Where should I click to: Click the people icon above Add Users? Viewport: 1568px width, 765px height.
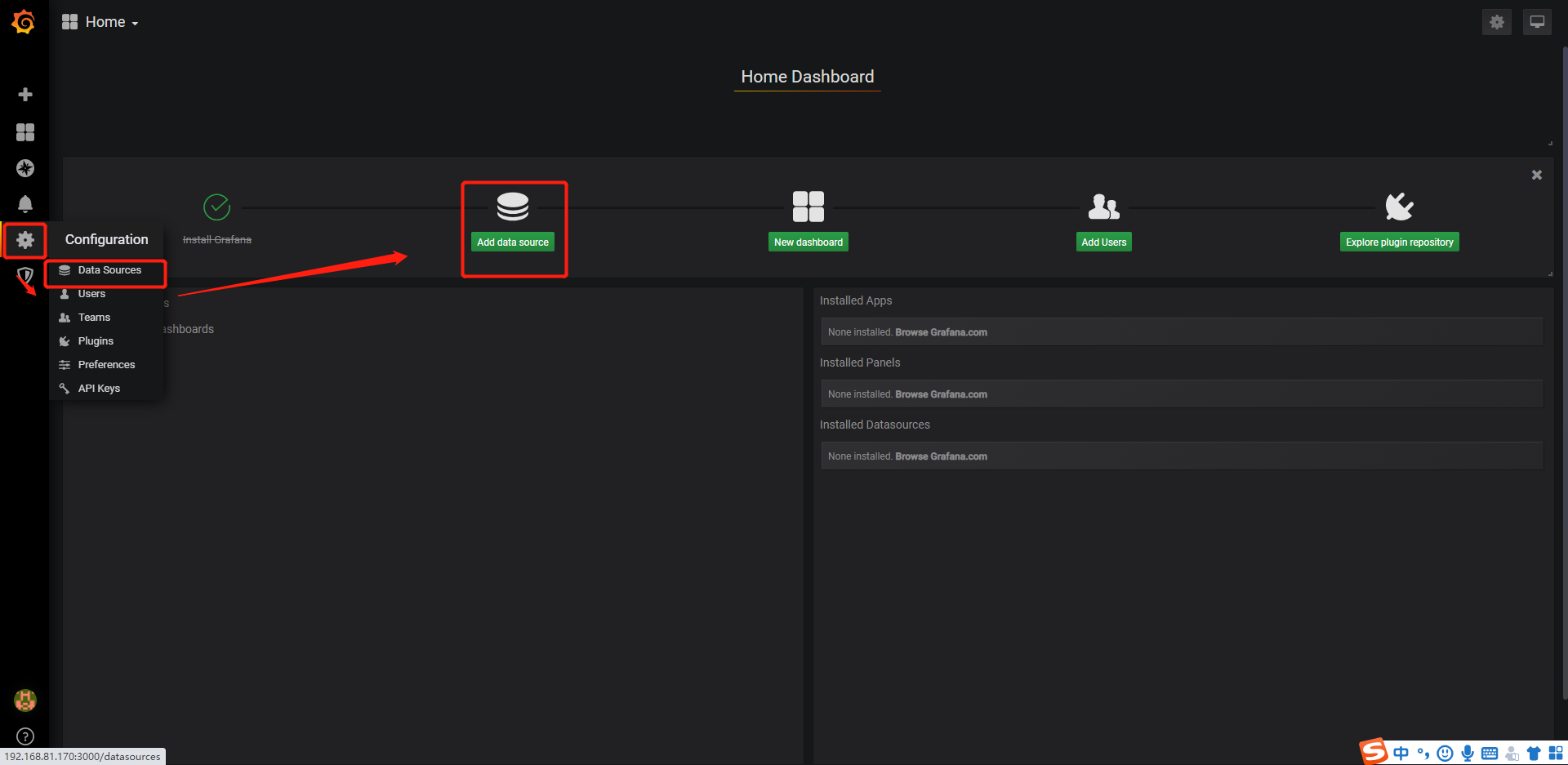(1104, 207)
